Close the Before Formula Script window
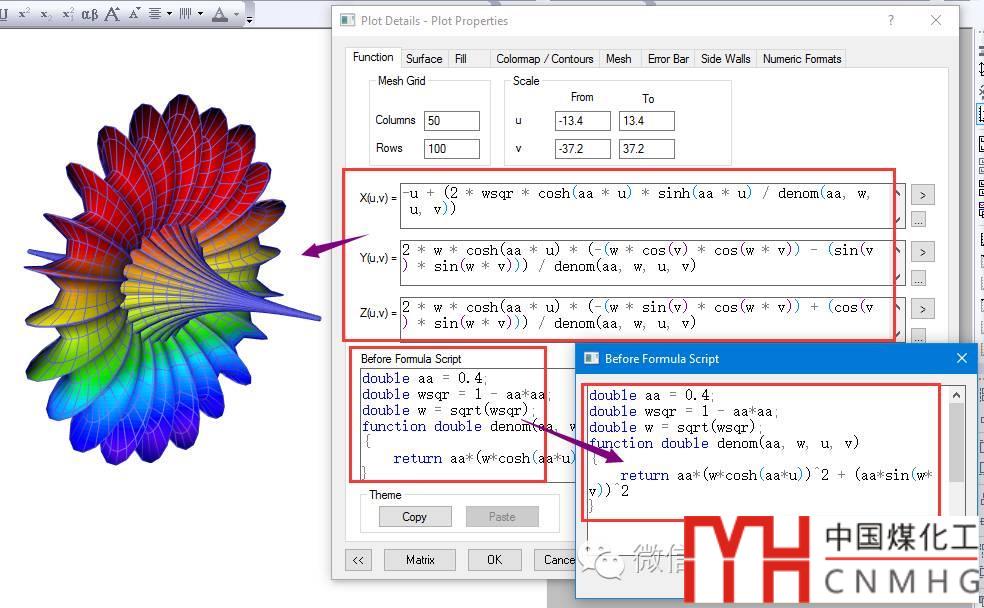This screenshot has width=984, height=608. [x=961, y=358]
